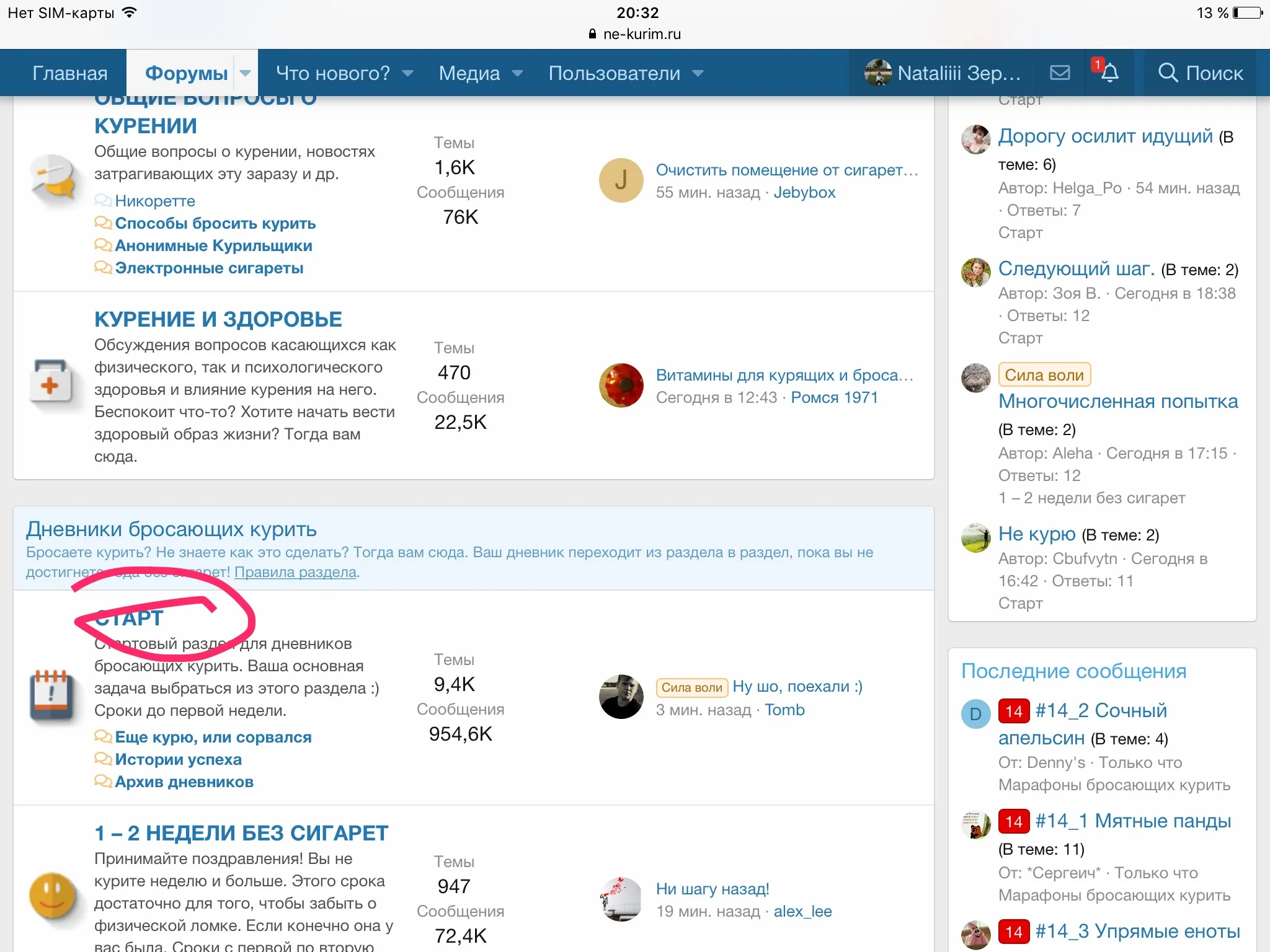This screenshot has width=1270, height=952.
Task: Open Jebybox's yellow J avatar
Action: [x=621, y=180]
